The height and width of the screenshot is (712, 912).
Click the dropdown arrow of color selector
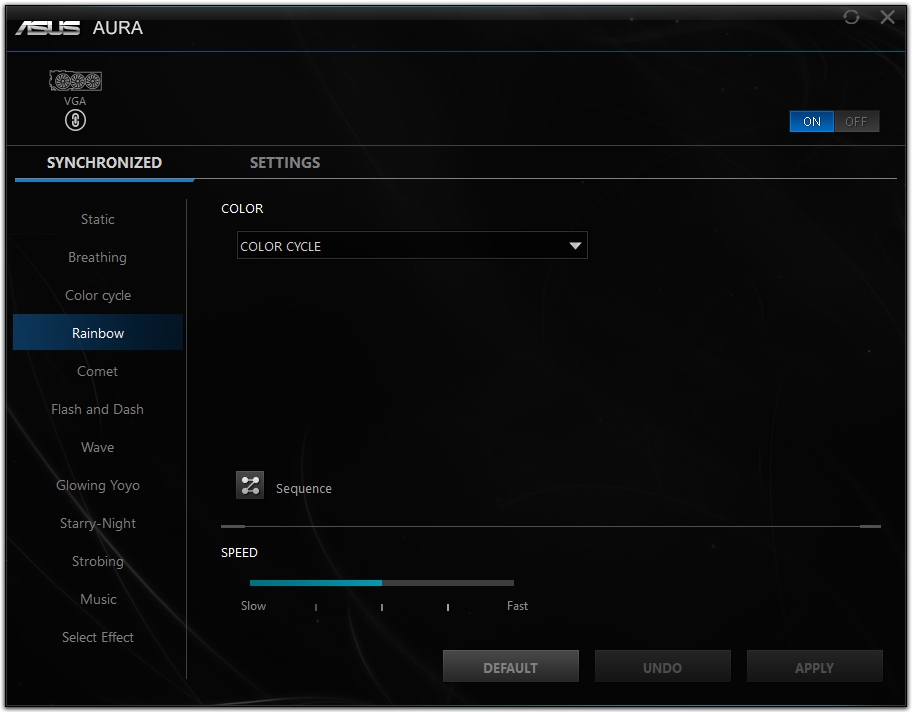(x=575, y=246)
